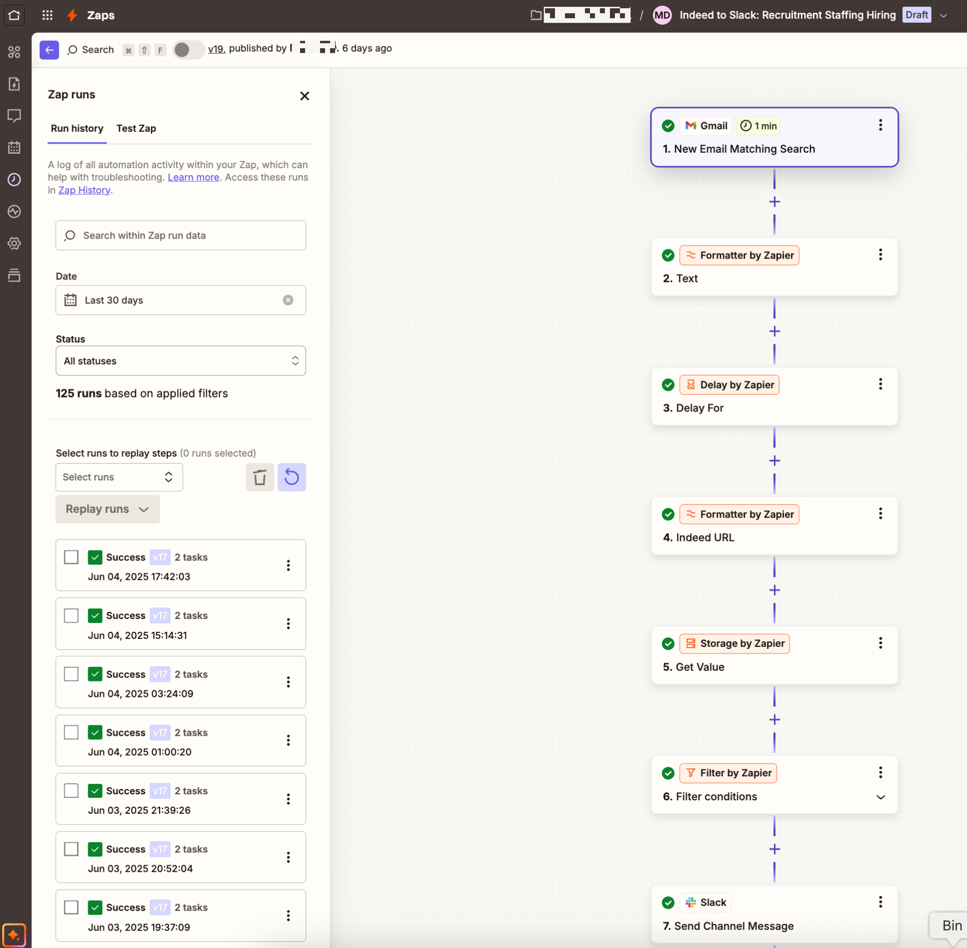
Task: Open options menu on Delay For step 3
Action: pos(880,384)
